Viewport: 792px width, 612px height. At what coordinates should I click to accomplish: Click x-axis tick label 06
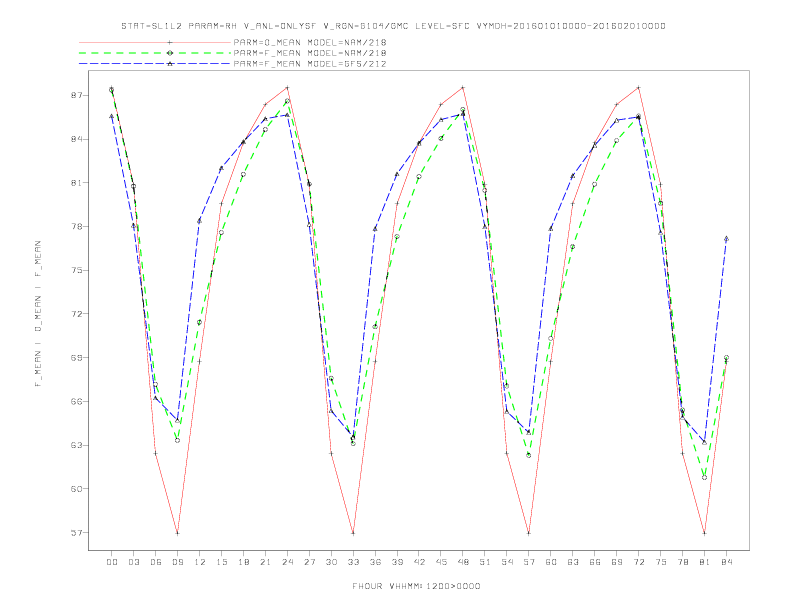(156, 562)
